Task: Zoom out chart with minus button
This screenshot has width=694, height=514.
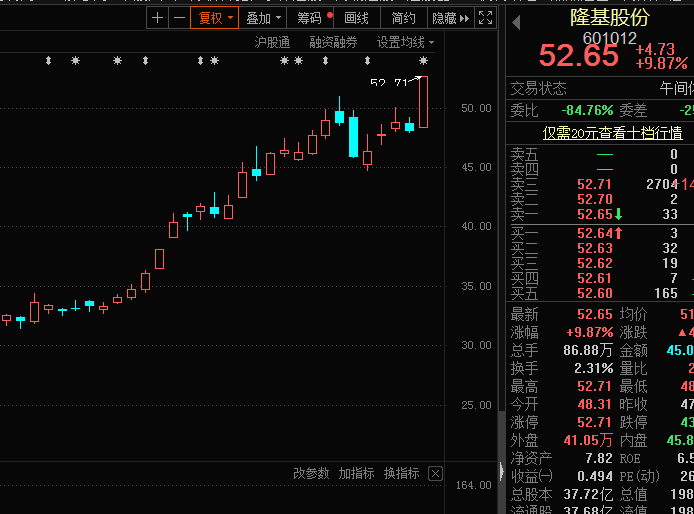Action: point(179,18)
